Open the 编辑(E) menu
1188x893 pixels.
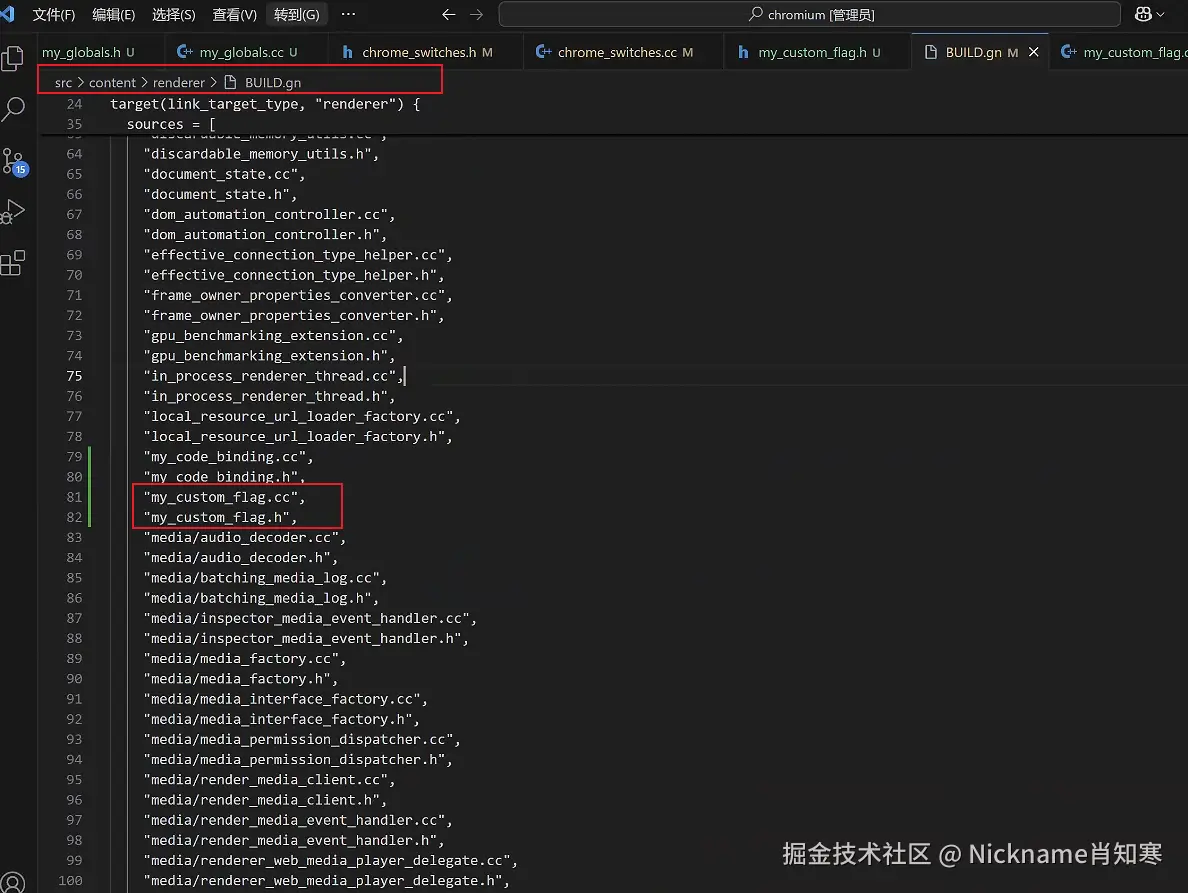coord(114,14)
